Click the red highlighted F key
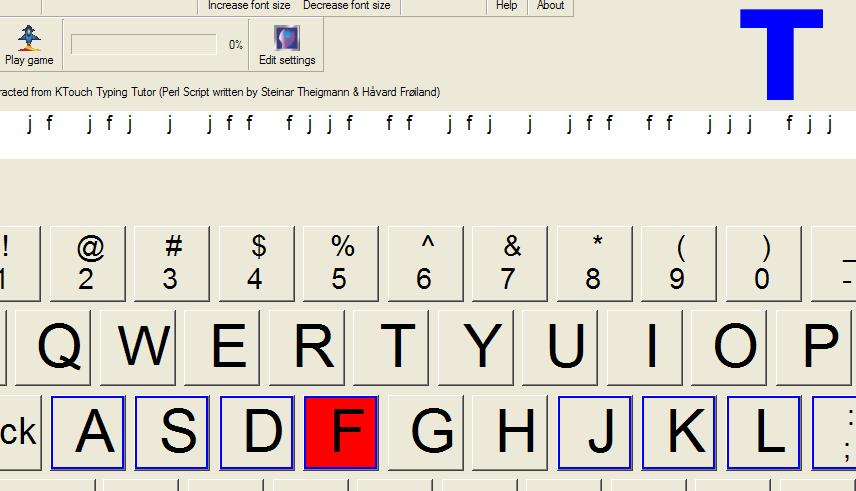856x491 pixels. pos(341,433)
